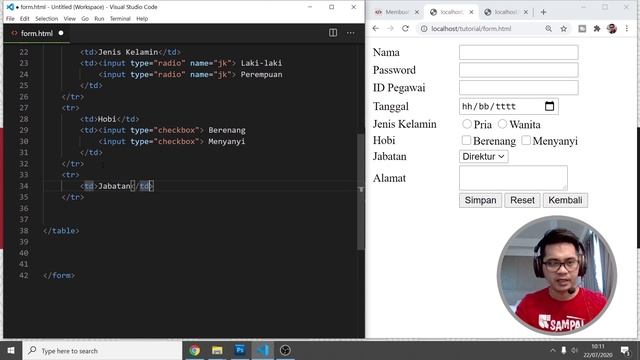The image size is (640, 360).
Task: Click the Reset button
Action: click(x=522, y=200)
